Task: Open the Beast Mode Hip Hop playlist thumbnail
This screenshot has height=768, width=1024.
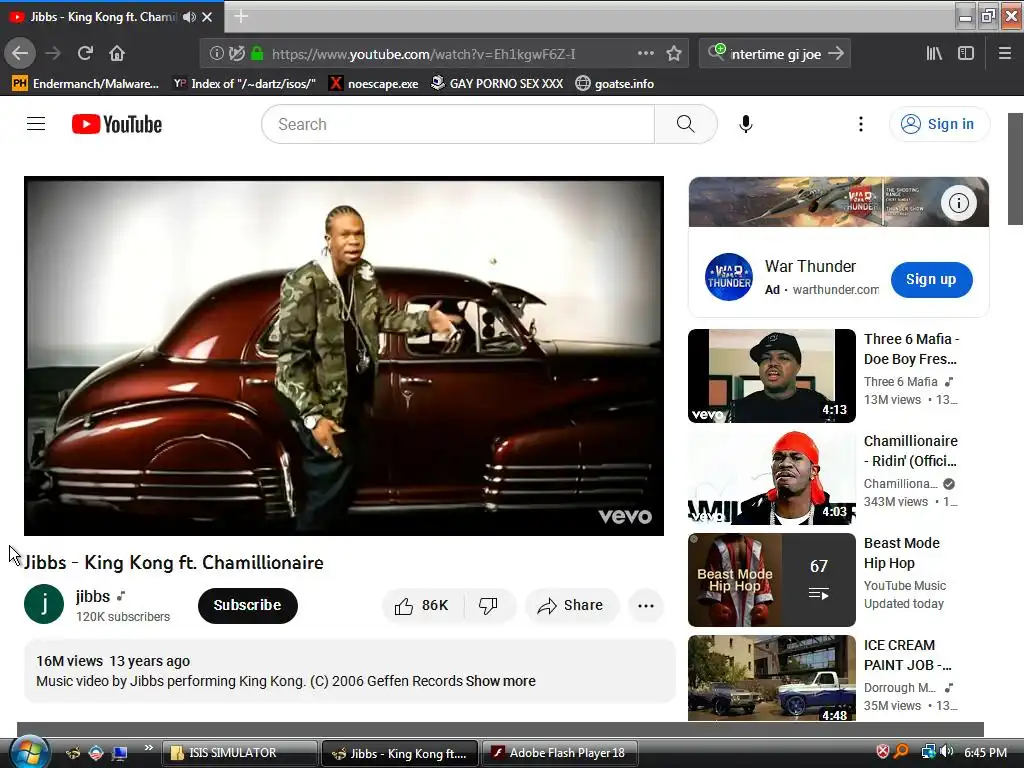Action: pyautogui.click(x=772, y=580)
